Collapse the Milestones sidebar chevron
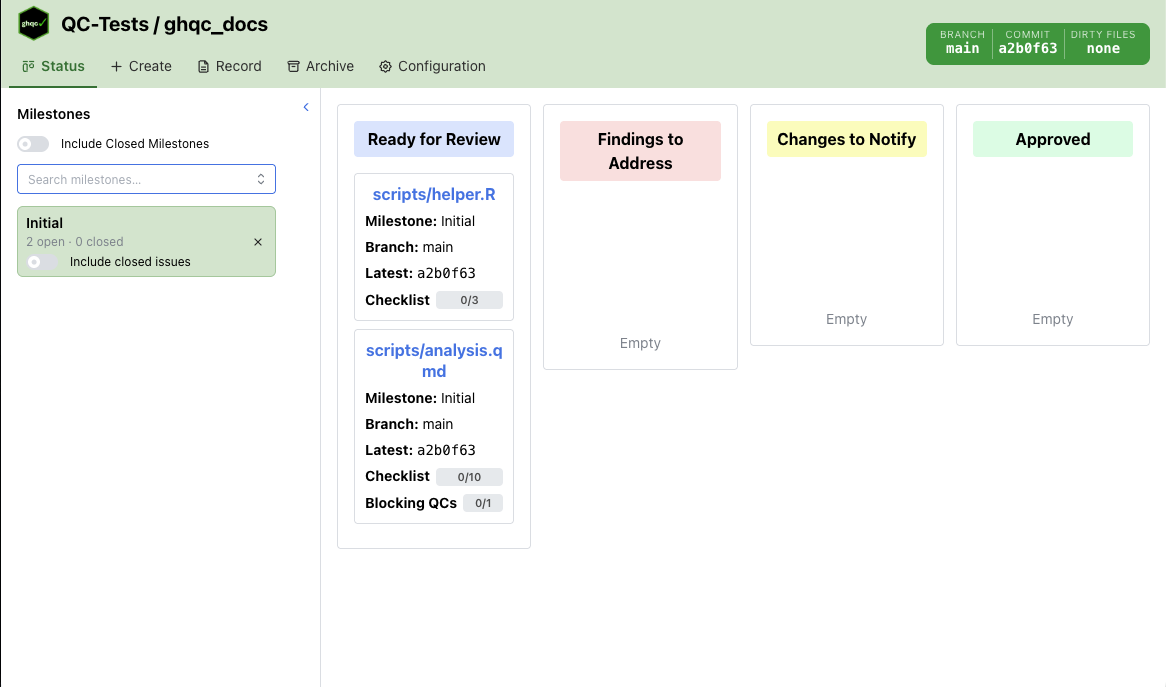This screenshot has height=687, width=1166. tap(306, 107)
